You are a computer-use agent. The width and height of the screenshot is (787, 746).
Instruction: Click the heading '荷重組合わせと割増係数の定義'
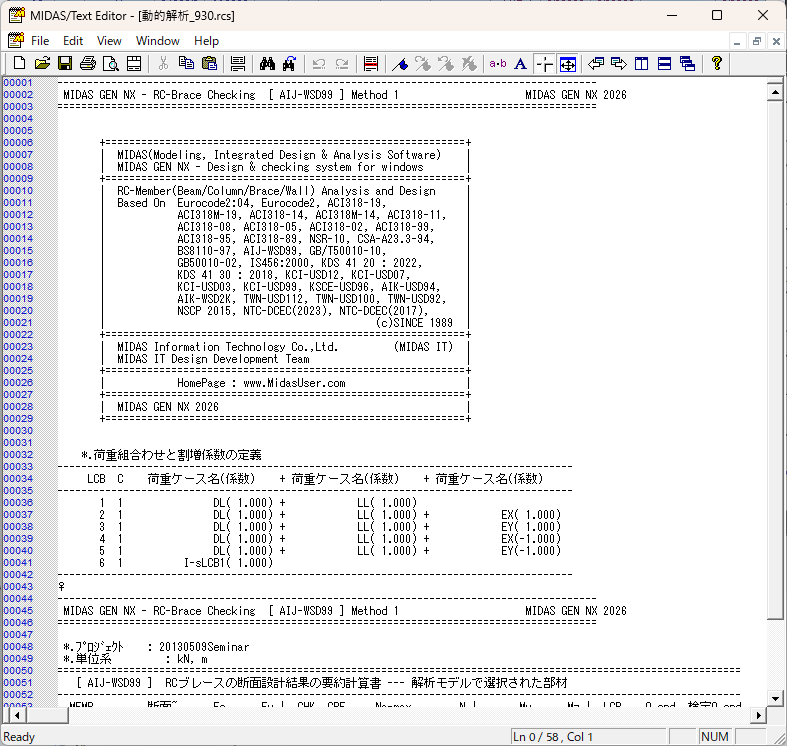tap(177, 455)
